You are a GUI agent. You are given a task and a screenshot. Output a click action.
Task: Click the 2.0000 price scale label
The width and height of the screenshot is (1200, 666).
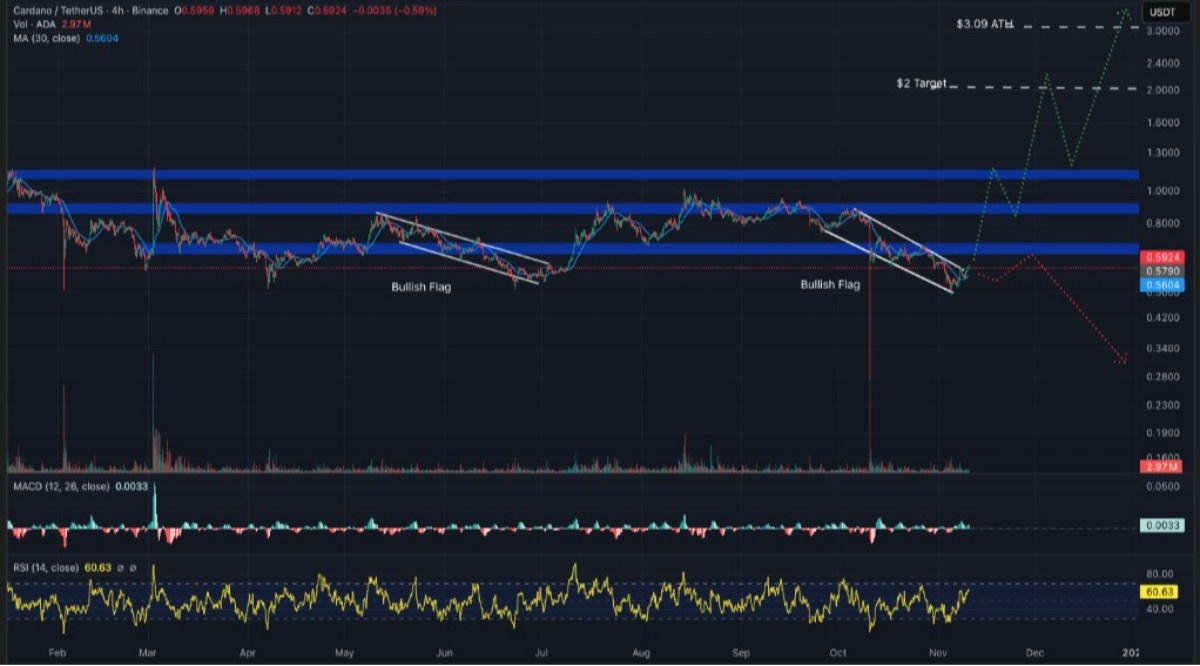pos(1160,90)
